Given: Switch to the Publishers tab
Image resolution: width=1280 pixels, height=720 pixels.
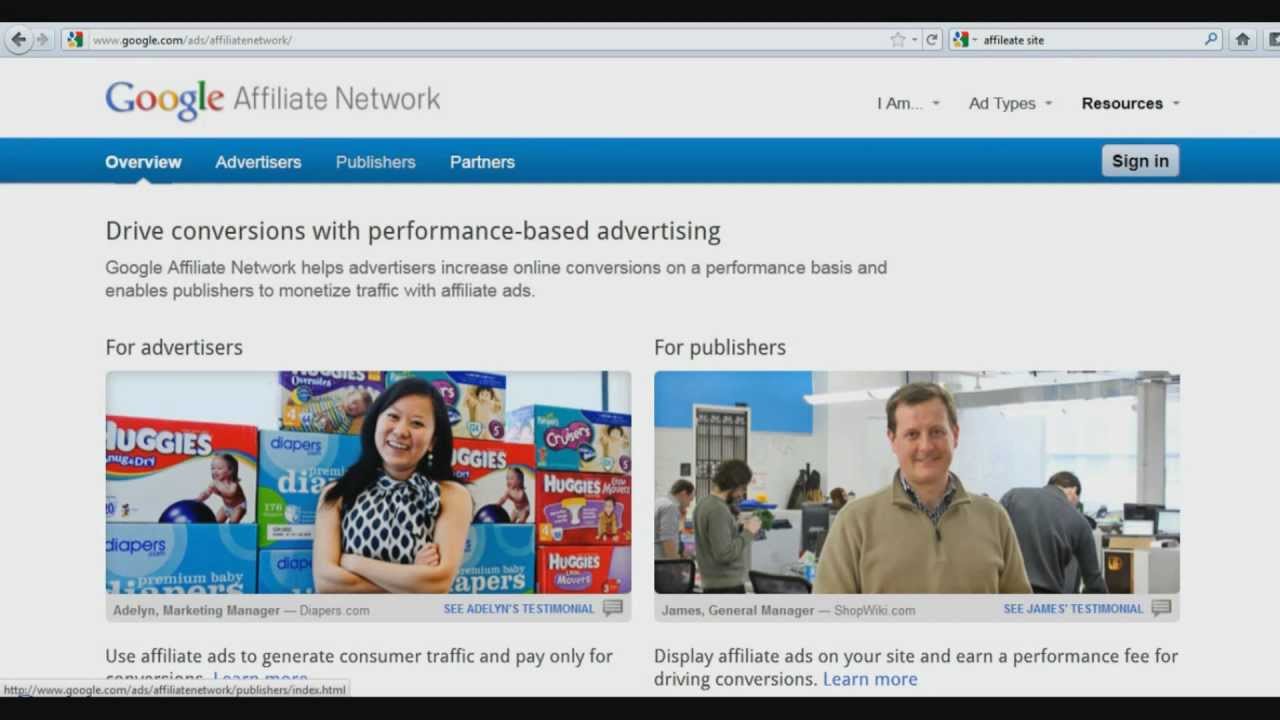Looking at the screenshot, I should [375, 162].
